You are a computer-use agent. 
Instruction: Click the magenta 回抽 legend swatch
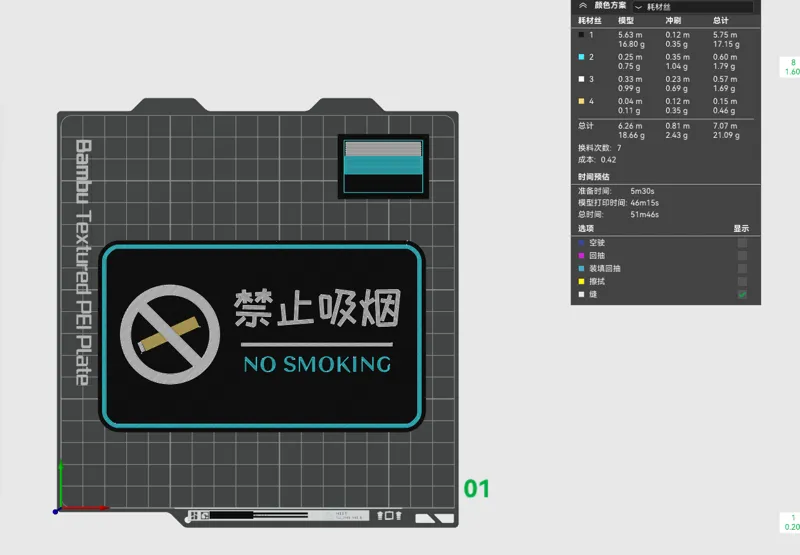point(581,256)
